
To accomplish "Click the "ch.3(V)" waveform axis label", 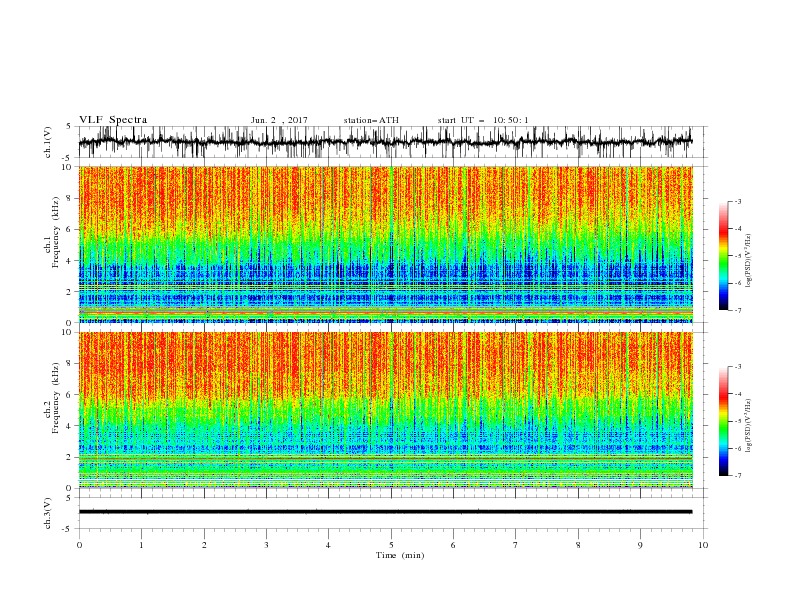I will click(x=48, y=513).
